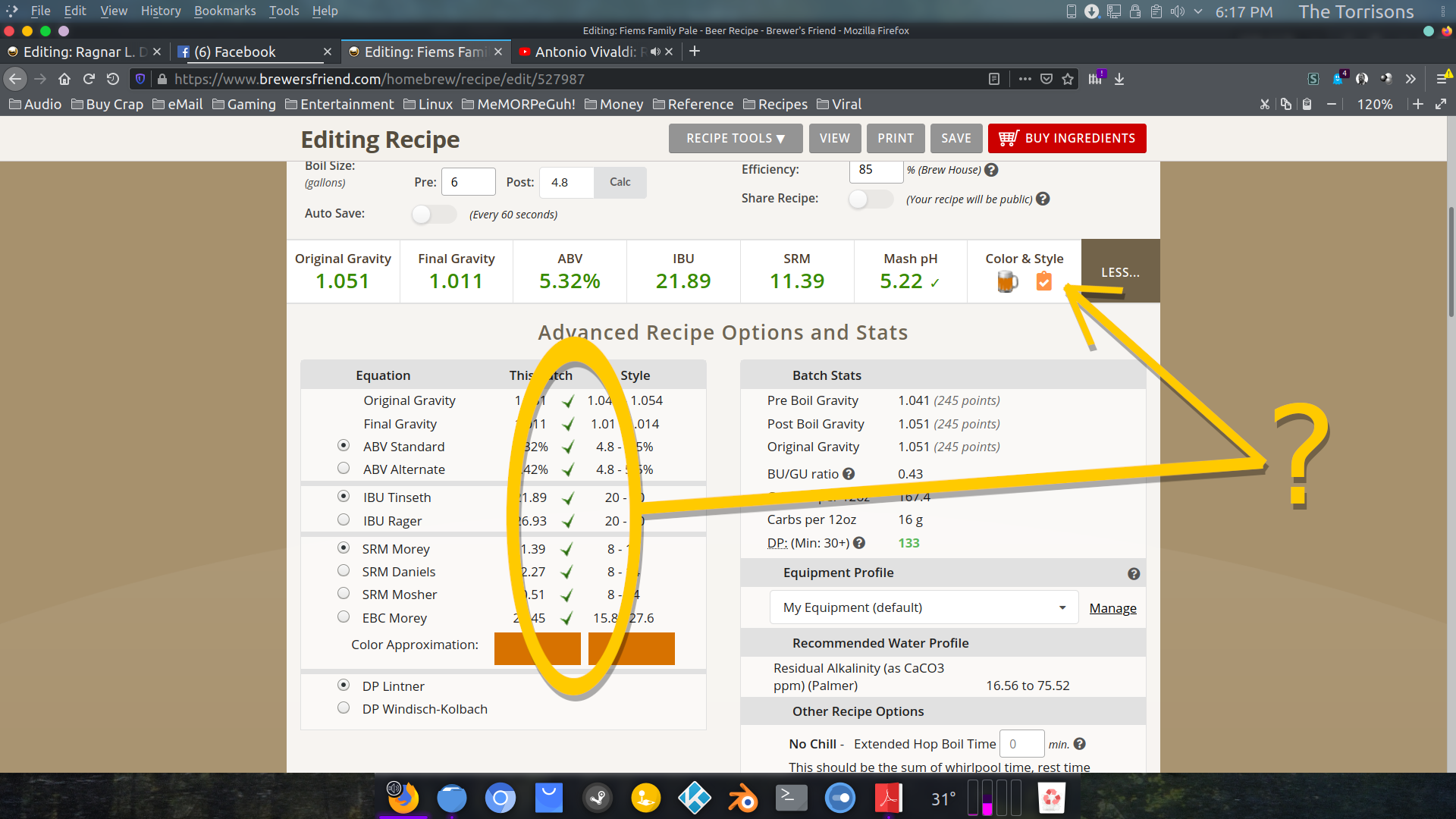Open a new browser tab
1456x819 pixels.
695,52
